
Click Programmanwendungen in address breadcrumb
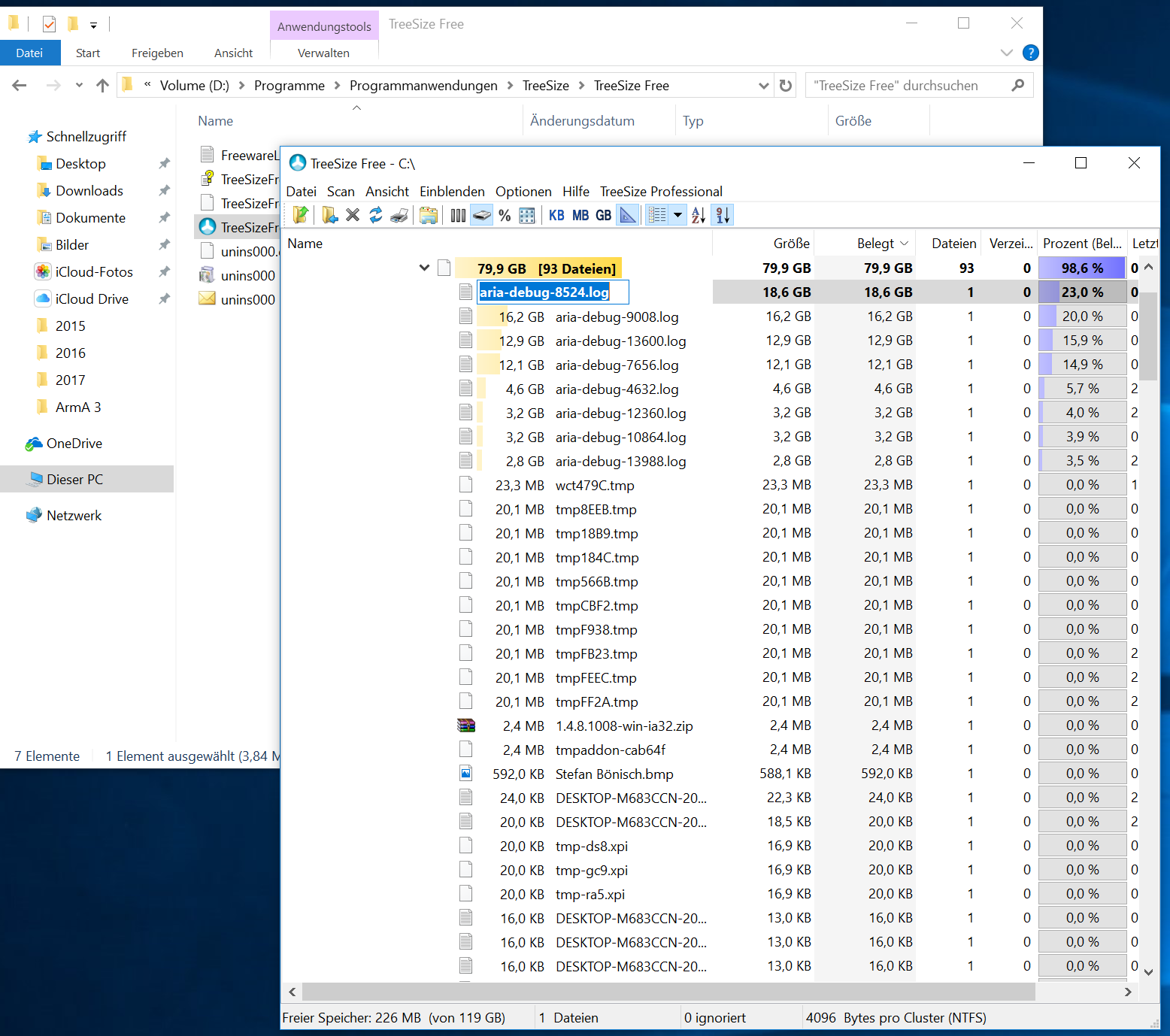click(x=423, y=86)
